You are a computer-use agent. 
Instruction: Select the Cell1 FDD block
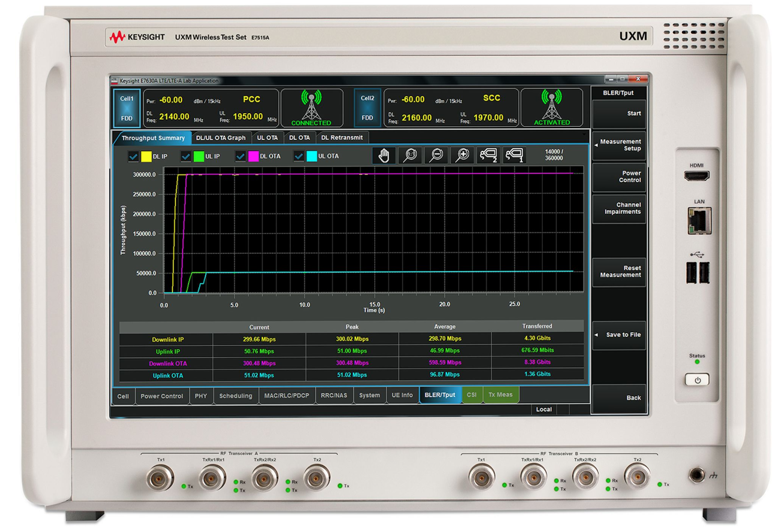tap(127, 108)
